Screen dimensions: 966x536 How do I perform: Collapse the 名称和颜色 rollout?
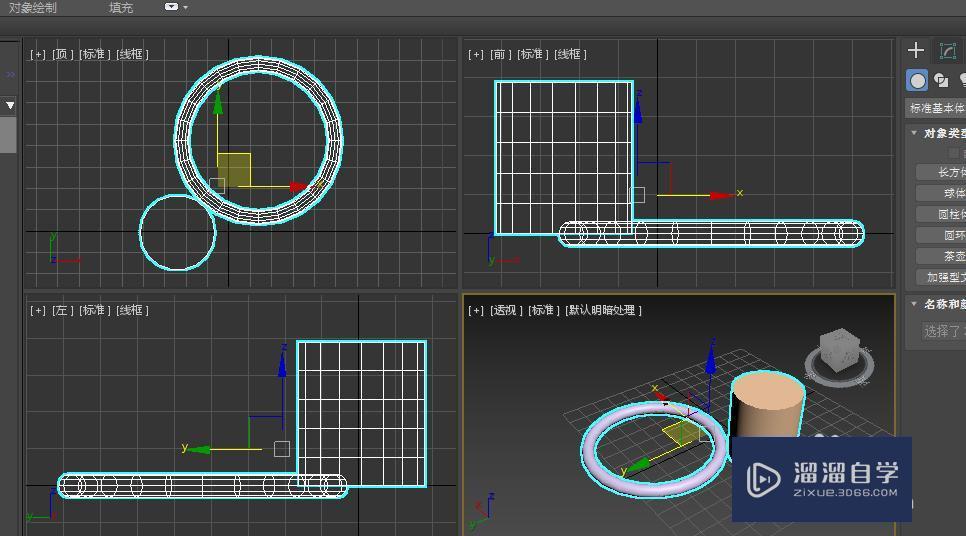[914, 304]
